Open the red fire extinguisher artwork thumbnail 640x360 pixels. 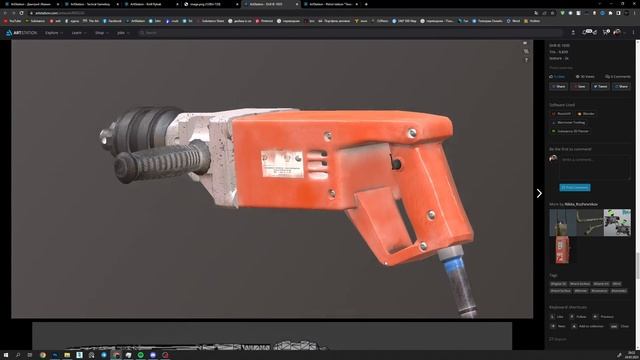(x=562, y=250)
